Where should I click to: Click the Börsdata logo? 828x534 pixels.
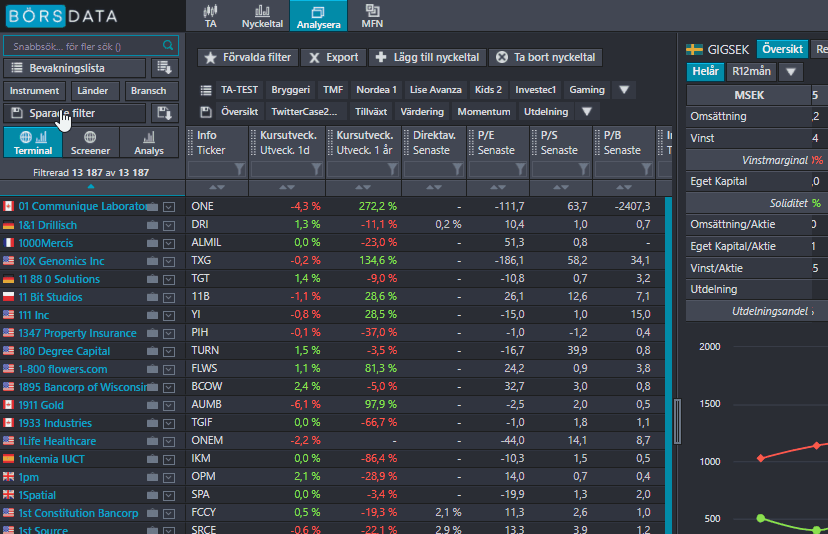pos(61,16)
